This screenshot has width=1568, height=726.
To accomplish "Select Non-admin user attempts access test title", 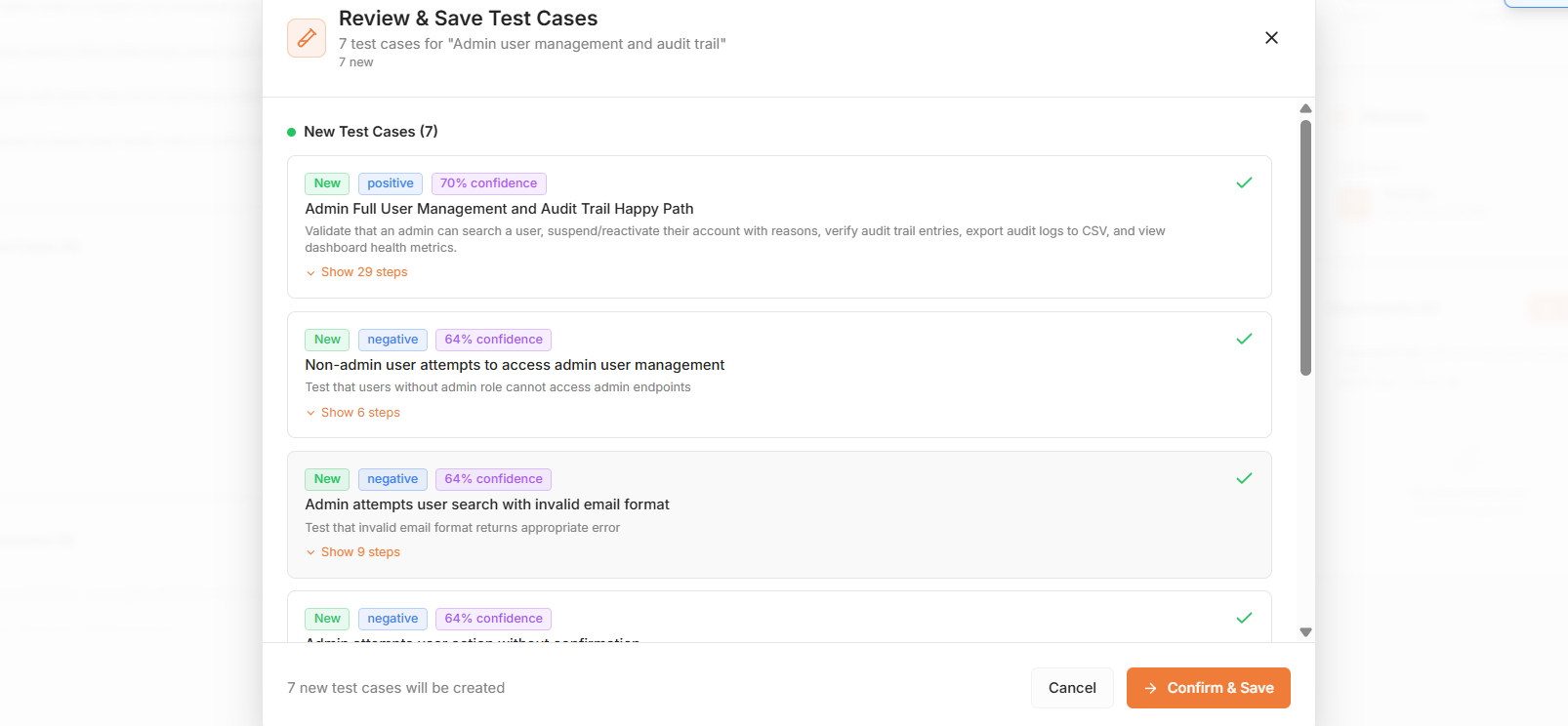I will (x=515, y=365).
